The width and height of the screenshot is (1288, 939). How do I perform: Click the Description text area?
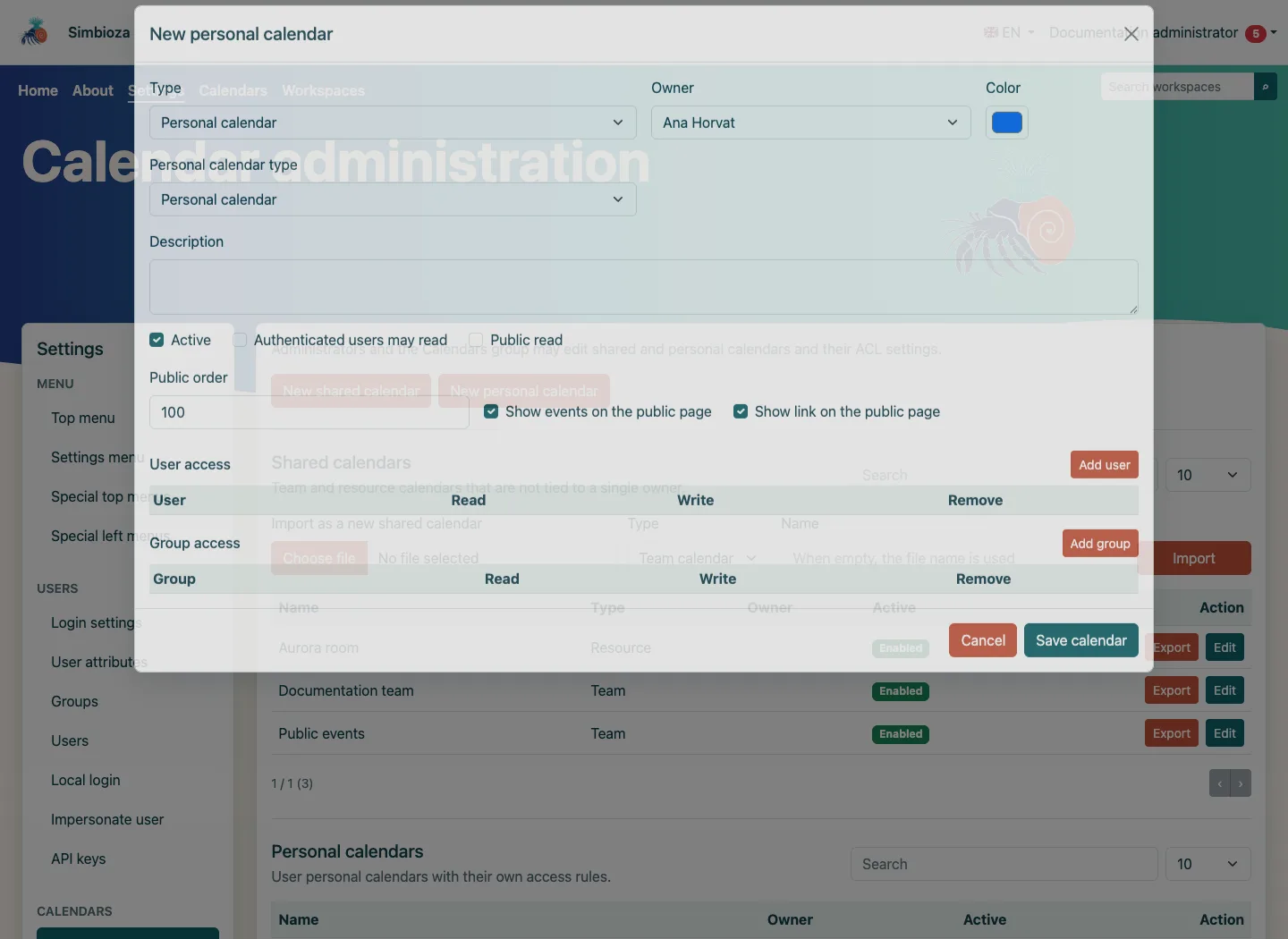click(x=644, y=287)
